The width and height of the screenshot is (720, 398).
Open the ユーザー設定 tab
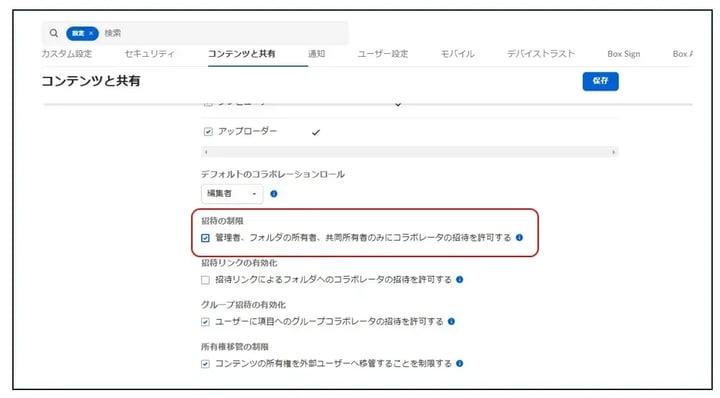pyautogui.click(x=382, y=54)
